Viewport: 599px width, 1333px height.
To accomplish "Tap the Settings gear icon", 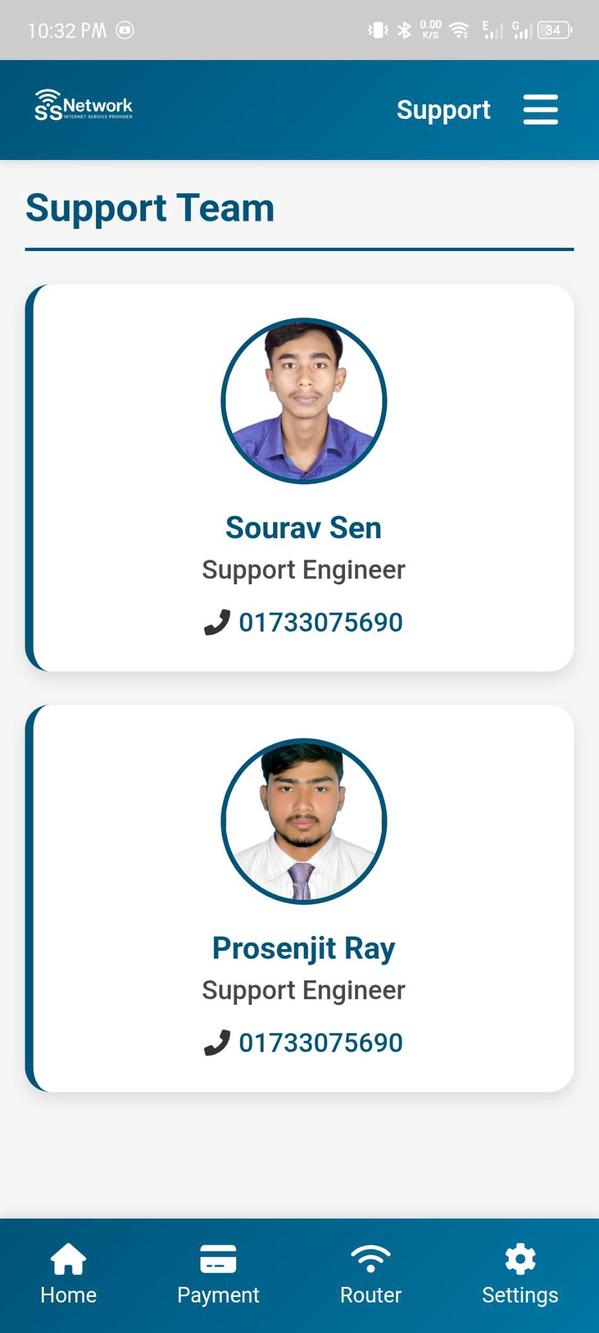I will tap(520, 1259).
